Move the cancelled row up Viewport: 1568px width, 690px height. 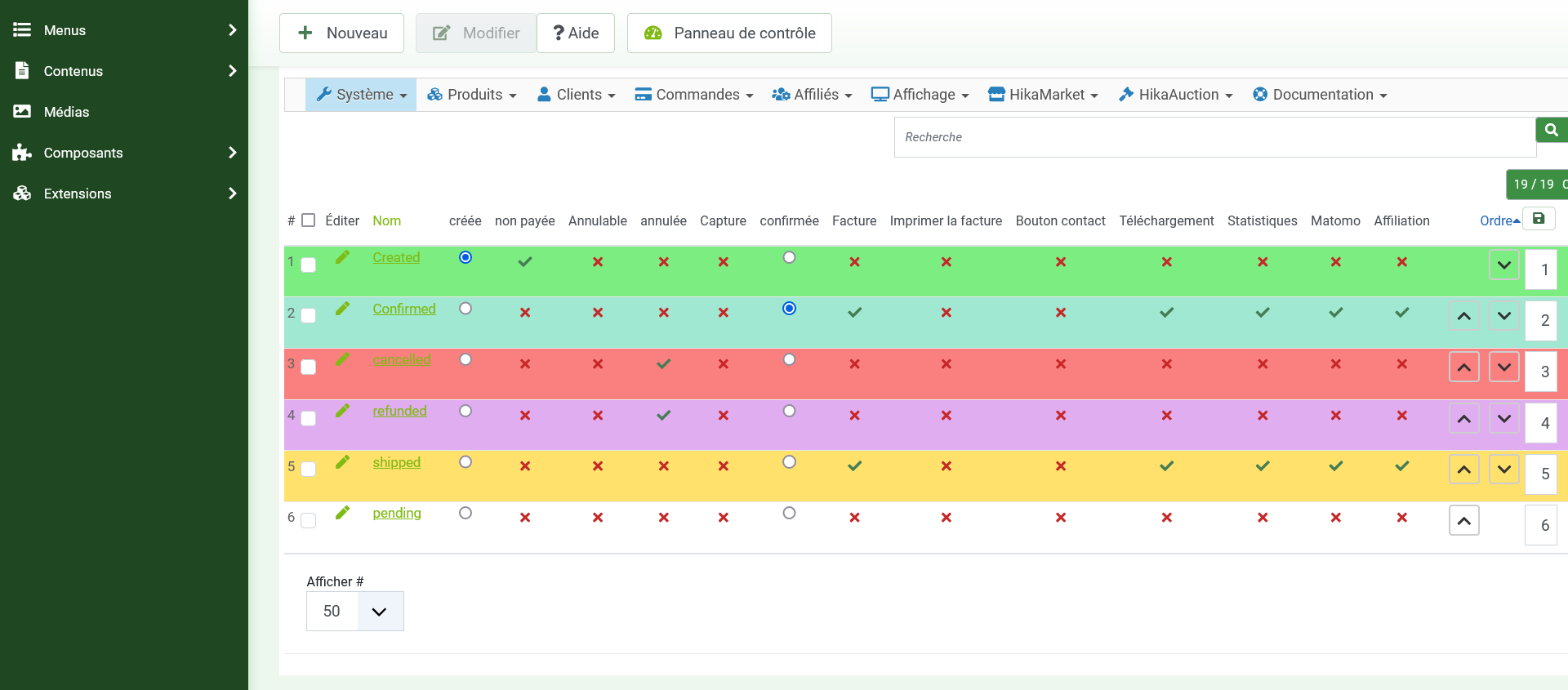pyautogui.click(x=1464, y=367)
